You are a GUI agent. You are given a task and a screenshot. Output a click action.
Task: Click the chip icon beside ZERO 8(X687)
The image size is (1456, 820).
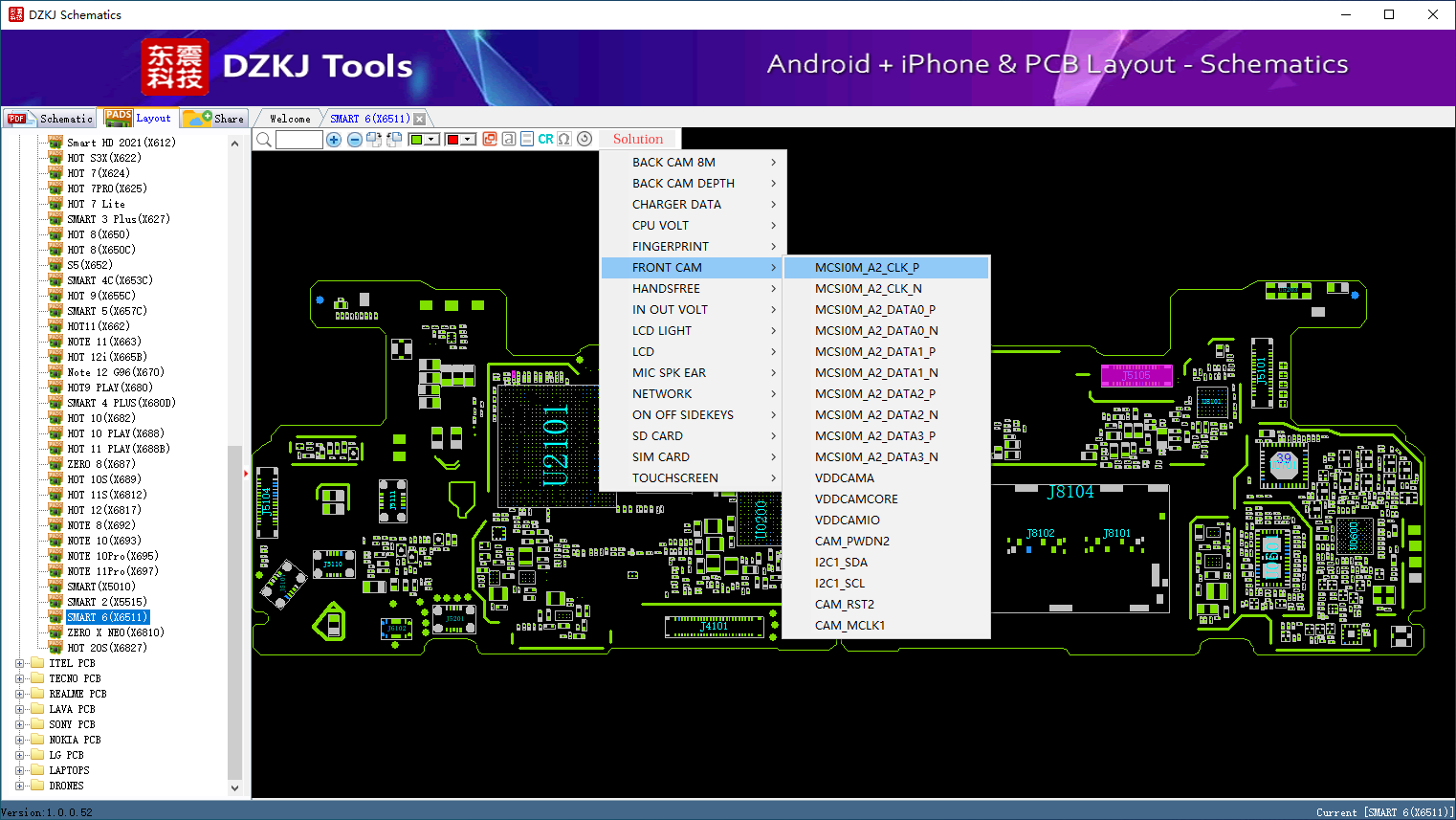[x=55, y=464]
